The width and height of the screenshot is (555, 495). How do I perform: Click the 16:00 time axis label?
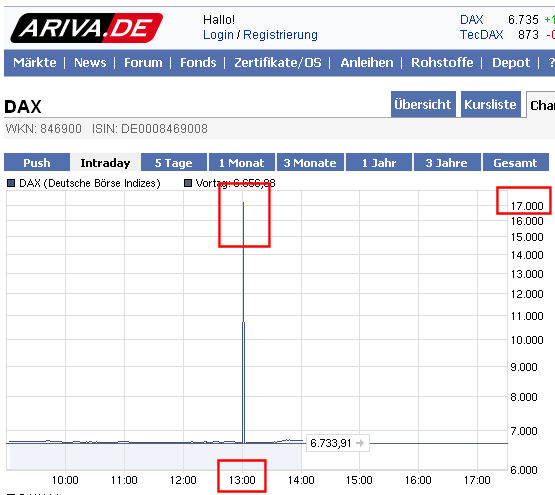pyautogui.click(x=418, y=480)
